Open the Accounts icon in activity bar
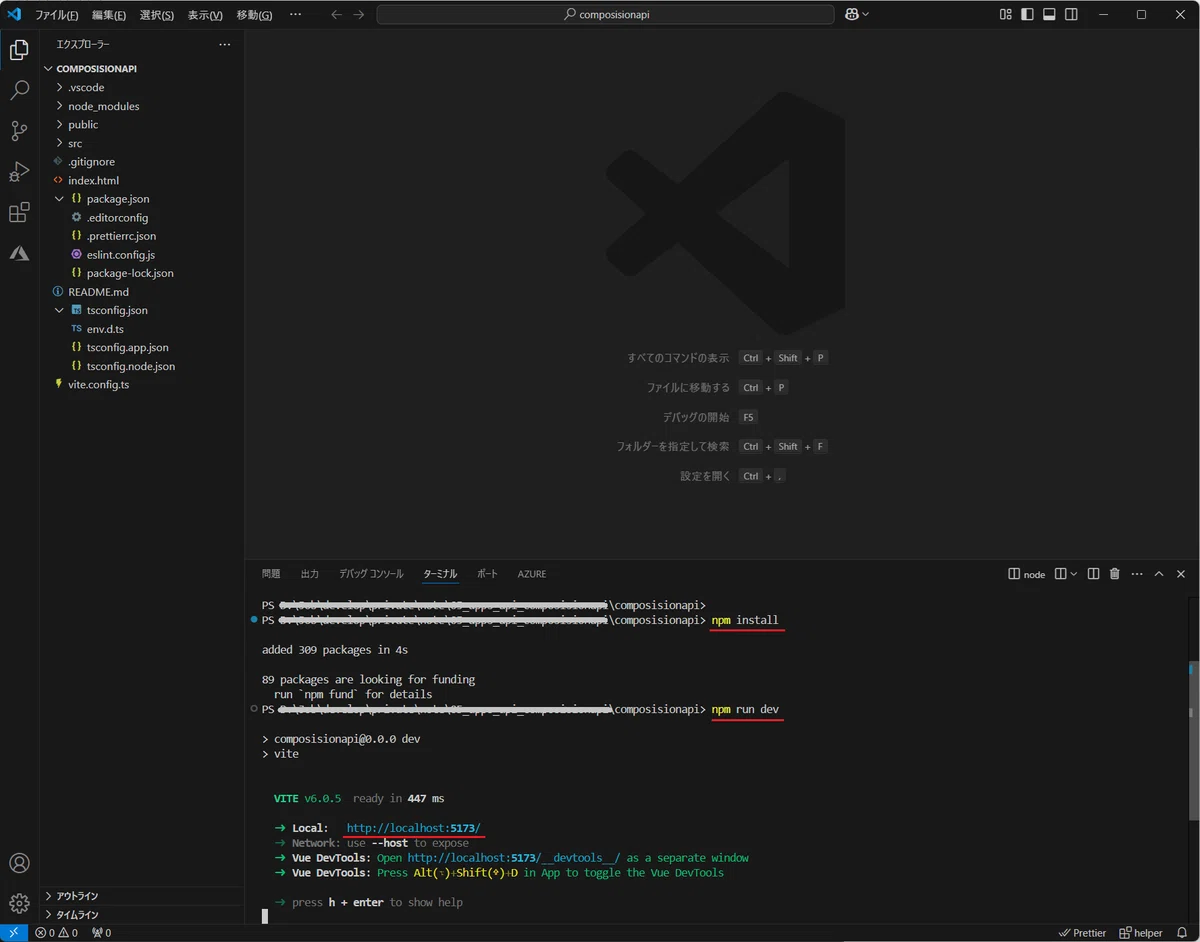 pyautogui.click(x=19, y=863)
